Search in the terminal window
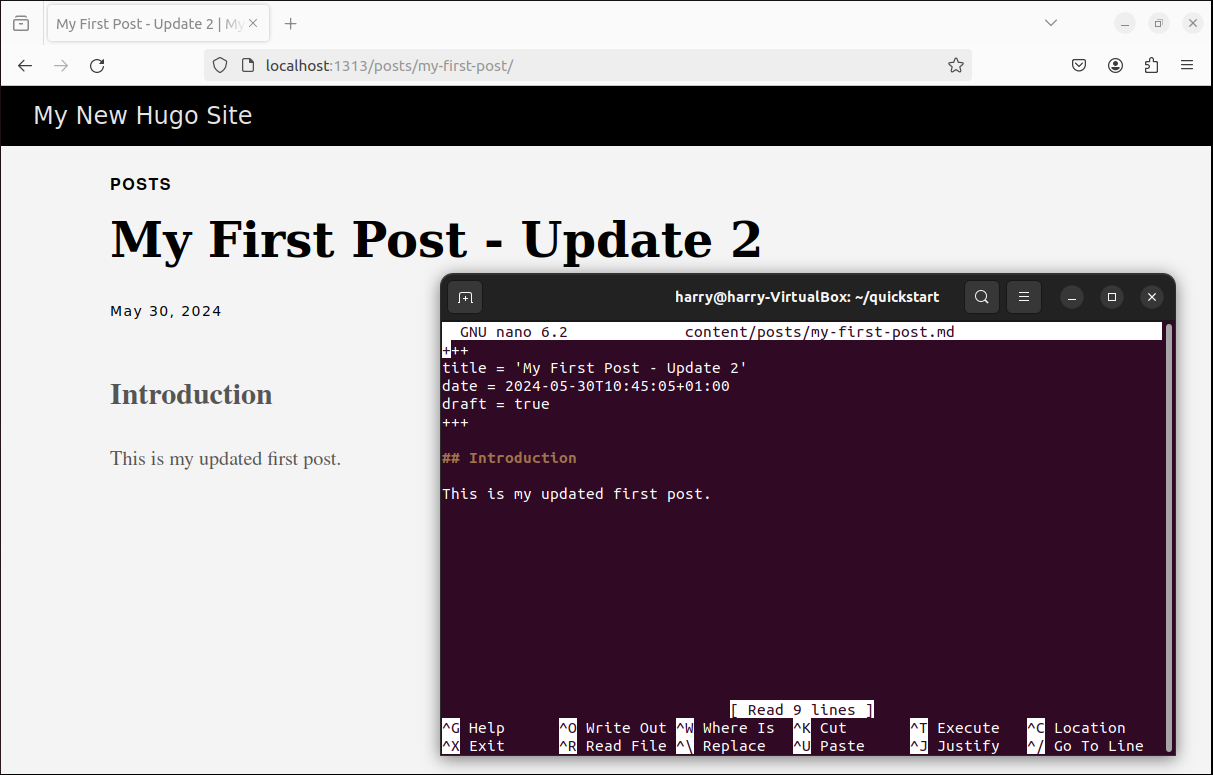This screenshot has height=775, width=1213. (982, 297)
